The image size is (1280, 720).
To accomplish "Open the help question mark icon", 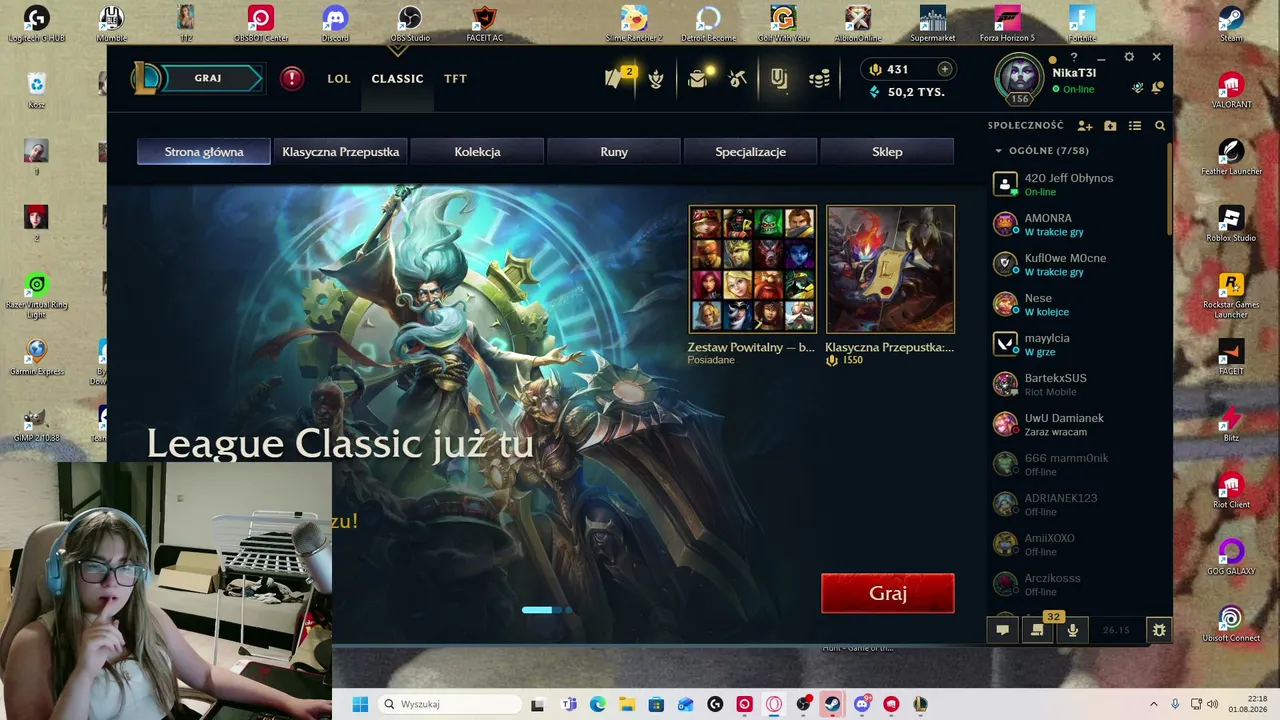I will pos(1074,57).
